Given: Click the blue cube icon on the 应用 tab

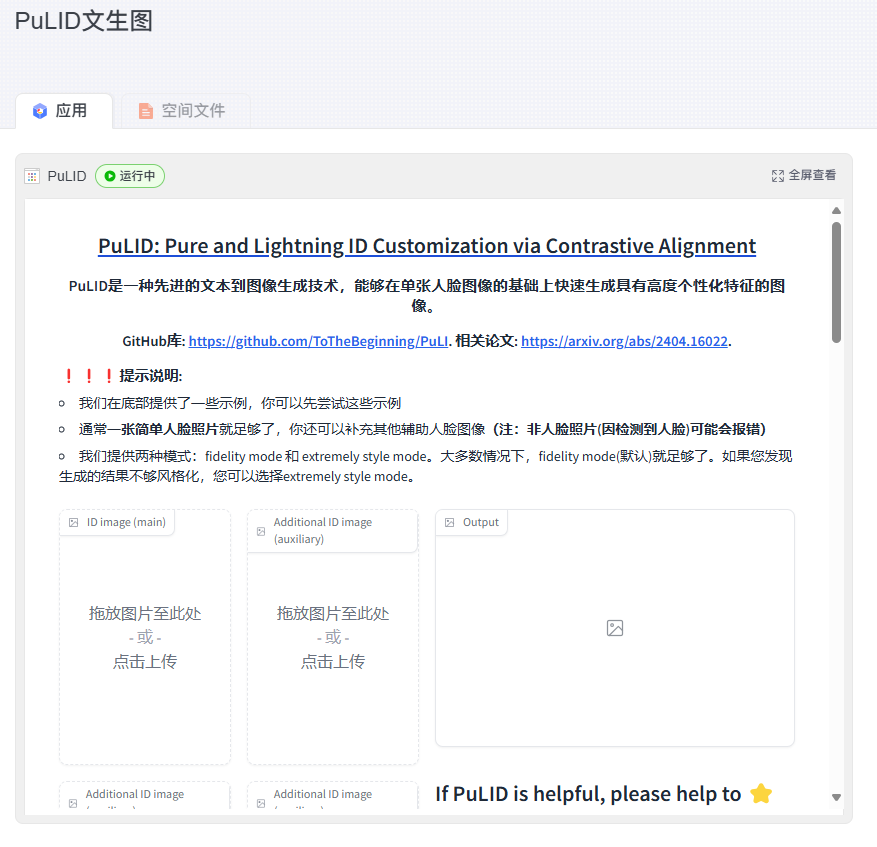Looking at the screenshot, I should [39, 111].
